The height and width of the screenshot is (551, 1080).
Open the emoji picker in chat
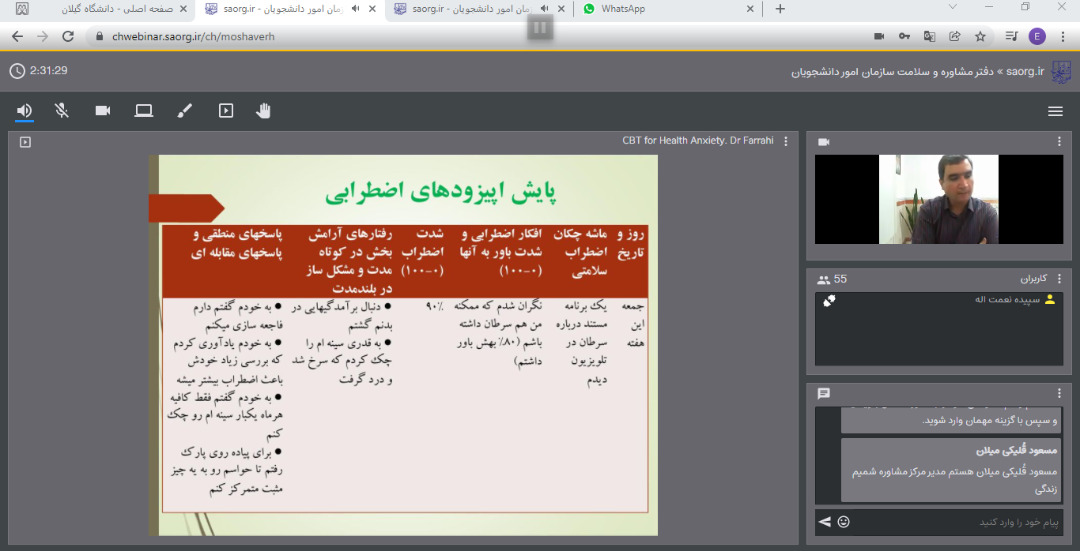(844, 522)
